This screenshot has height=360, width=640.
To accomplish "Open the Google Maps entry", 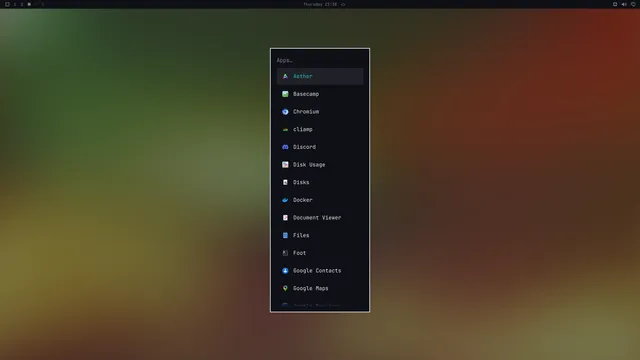I will tap(320, 288).
